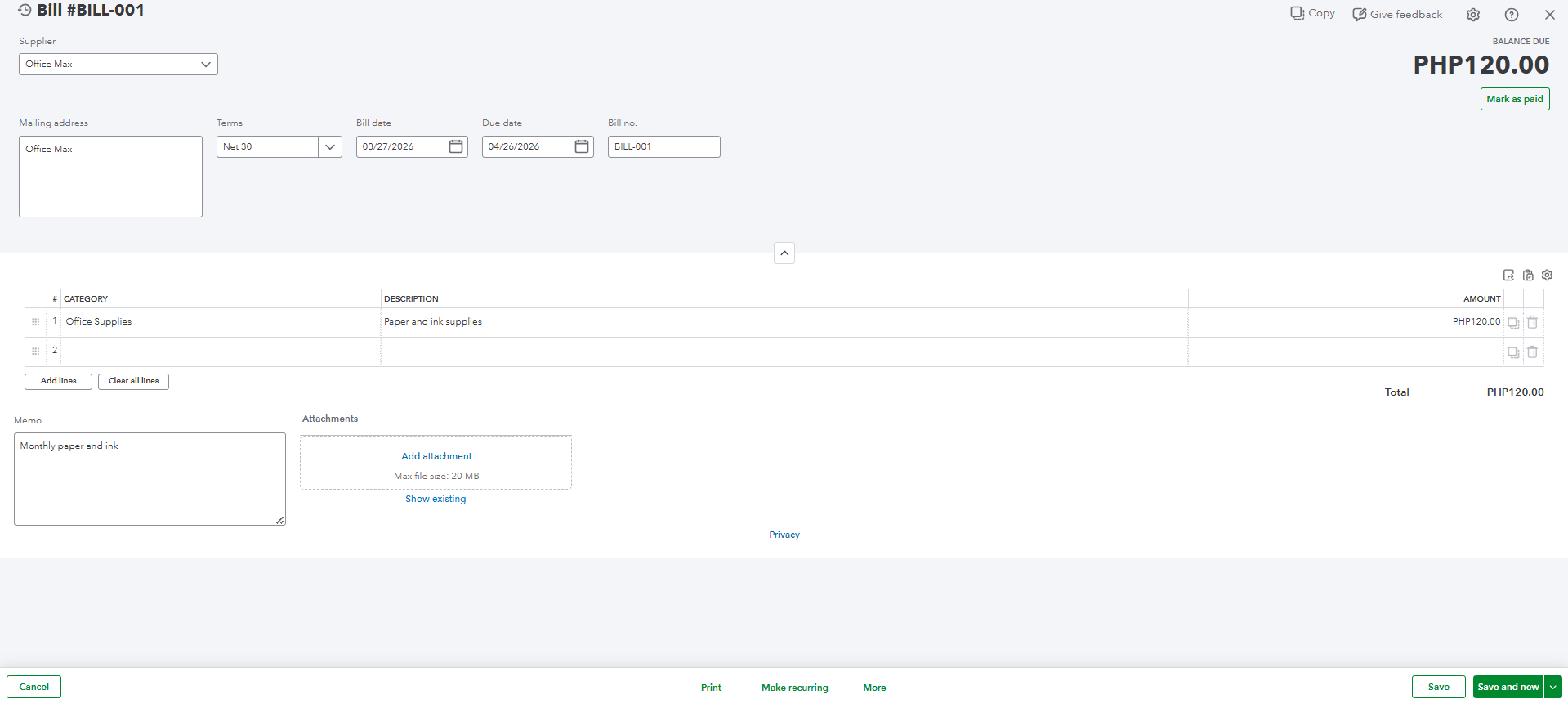The height and width of the screenshot is (708, 1568).
Task: Delete line 1 with trash icon
Action: (x=1533, y=322)
